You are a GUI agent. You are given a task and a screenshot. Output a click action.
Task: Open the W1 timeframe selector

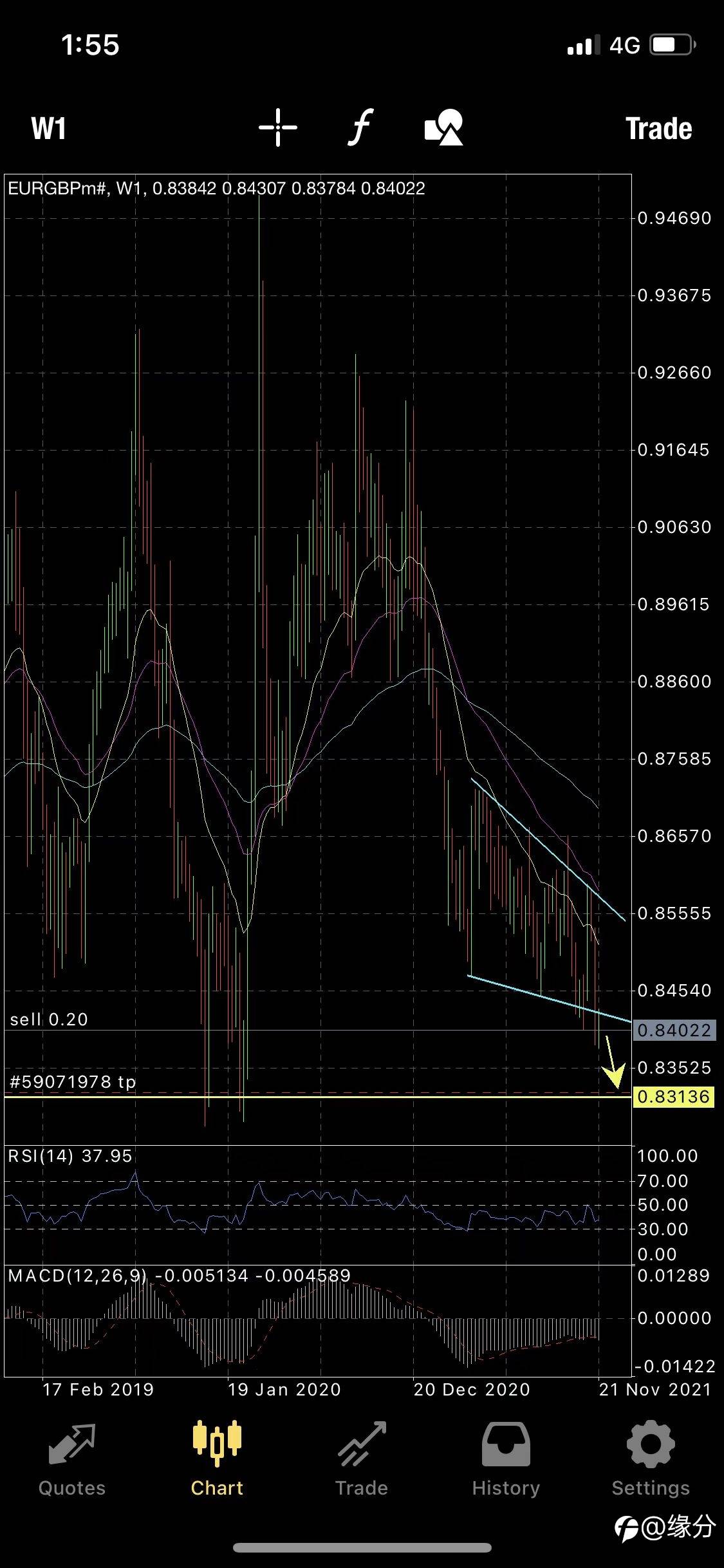click(x=49, y=128)
